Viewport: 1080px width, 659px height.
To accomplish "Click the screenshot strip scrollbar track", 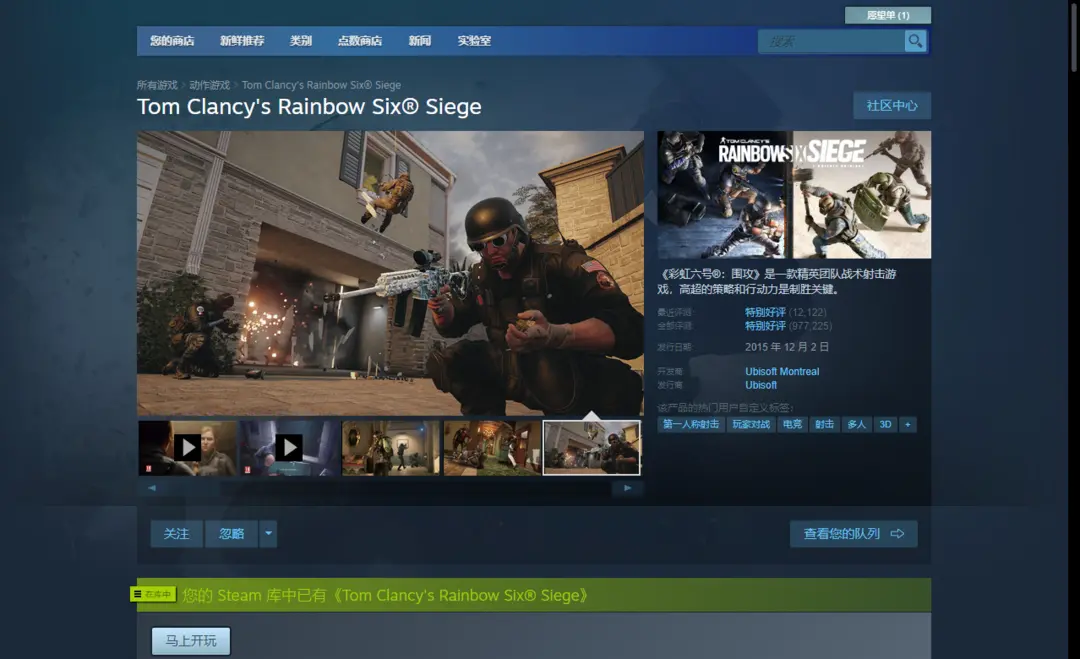I will point(390,488).
